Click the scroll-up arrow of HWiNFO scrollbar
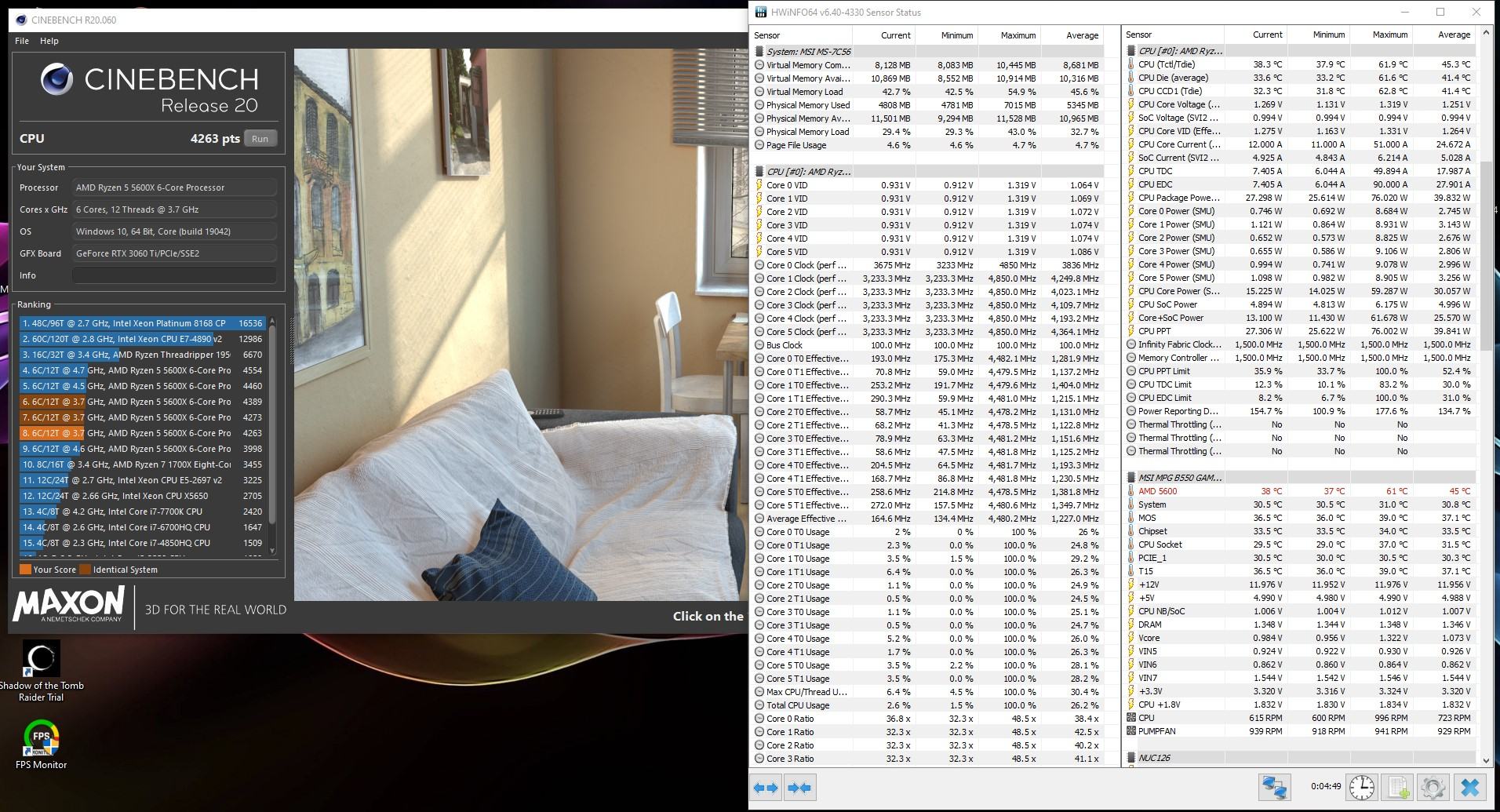 tap(1485, 34)
